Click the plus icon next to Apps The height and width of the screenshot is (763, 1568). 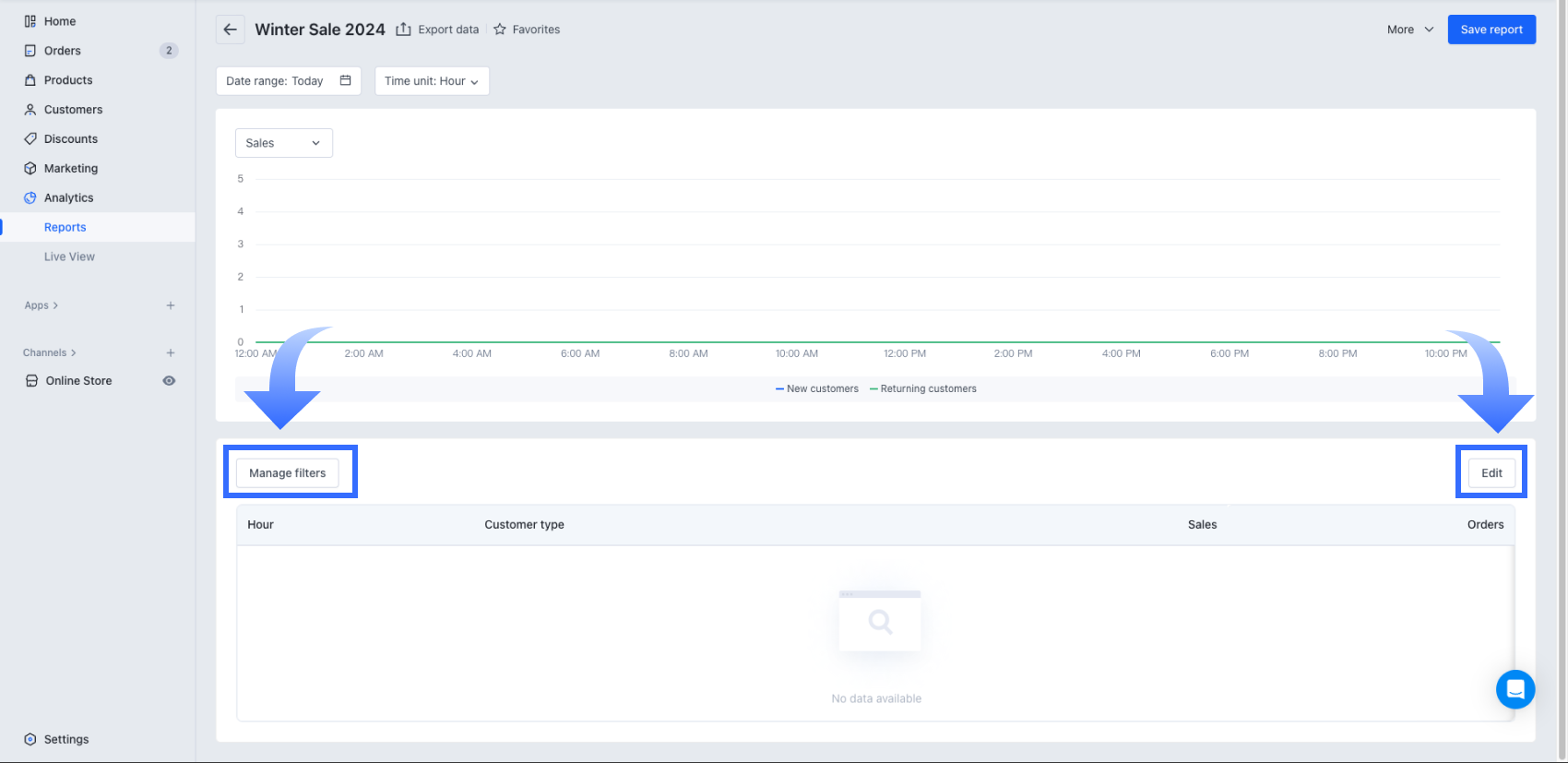click(171, 305)
